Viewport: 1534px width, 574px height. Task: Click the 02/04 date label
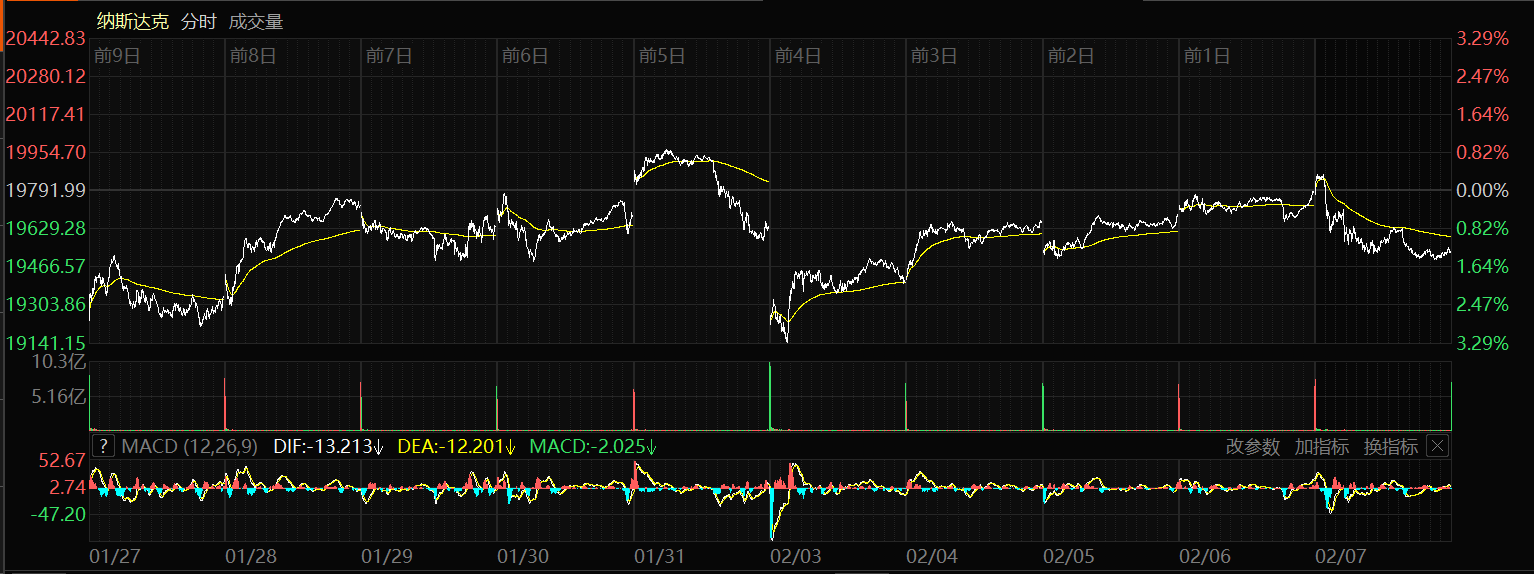931,556
